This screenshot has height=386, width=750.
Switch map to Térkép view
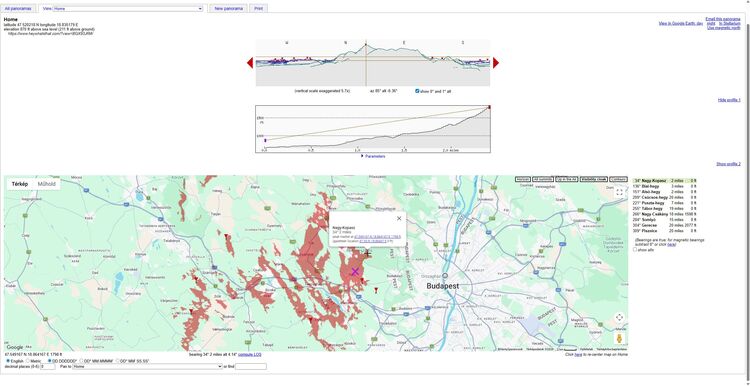pos(20,184)
